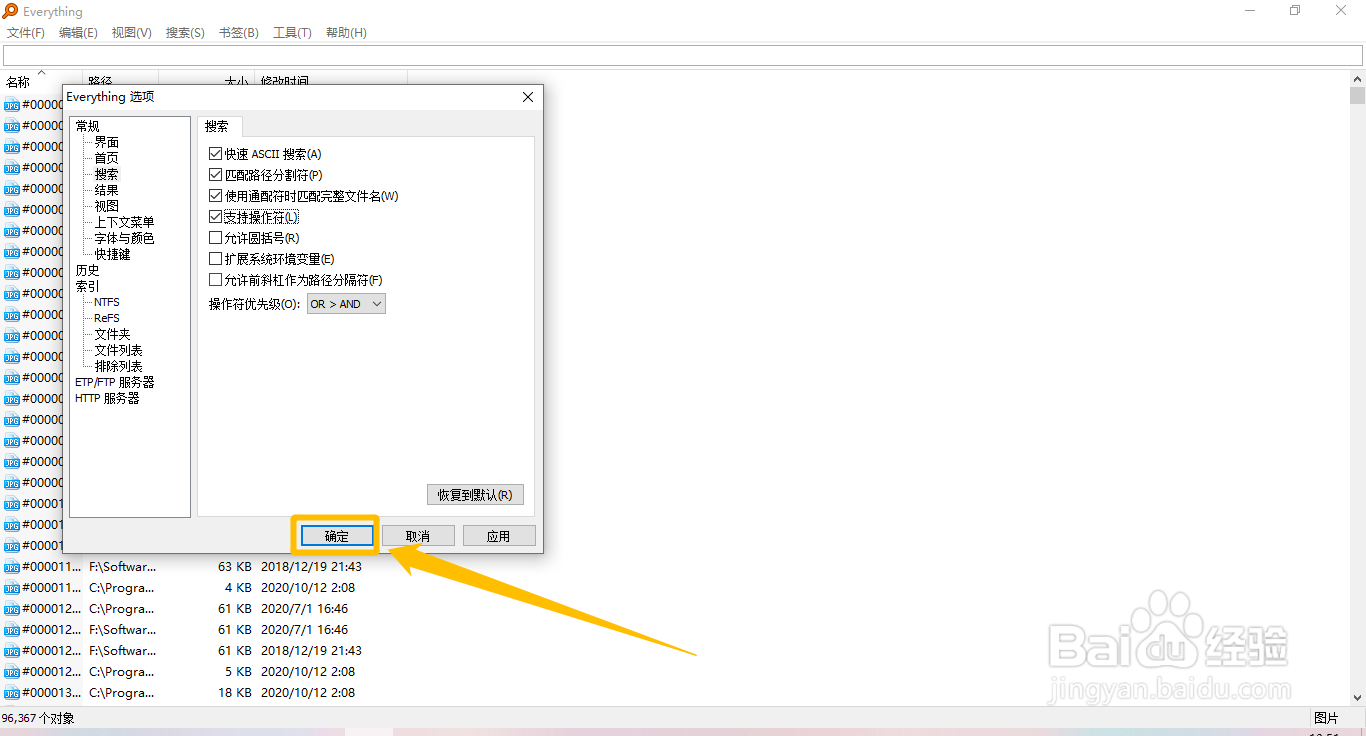Select HTTP 服务器 in options tree
This screenshot has width=1366, height=736.
pos(107,398)
